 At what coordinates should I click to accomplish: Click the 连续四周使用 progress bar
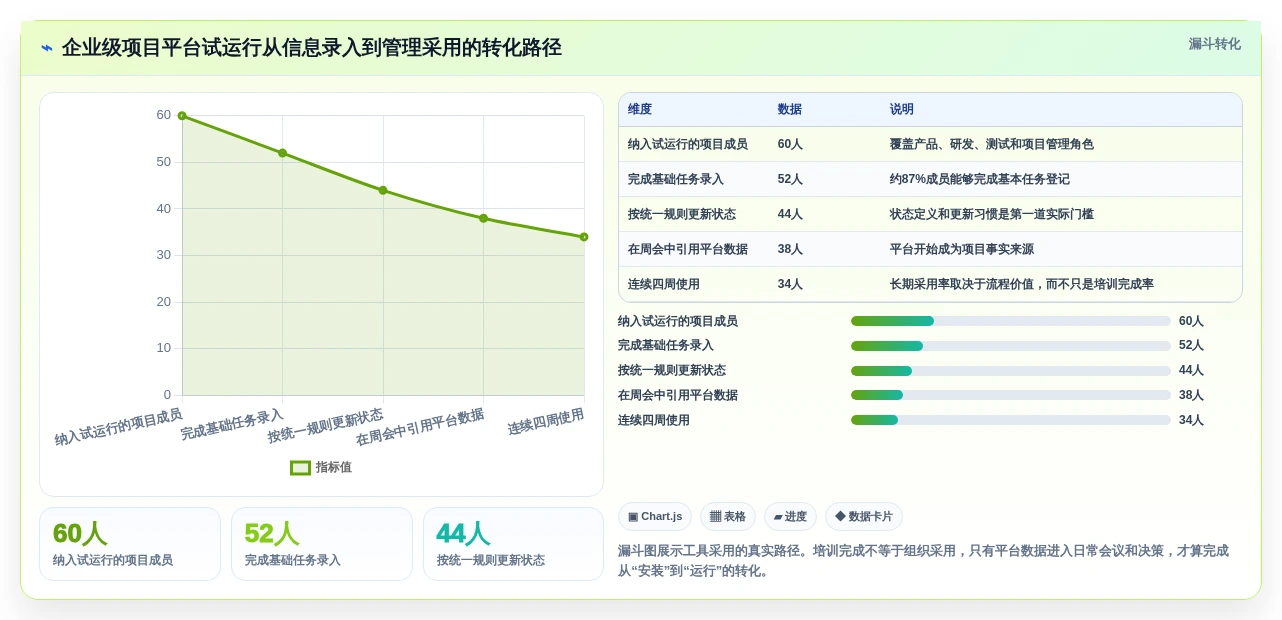pos(1011,420)
